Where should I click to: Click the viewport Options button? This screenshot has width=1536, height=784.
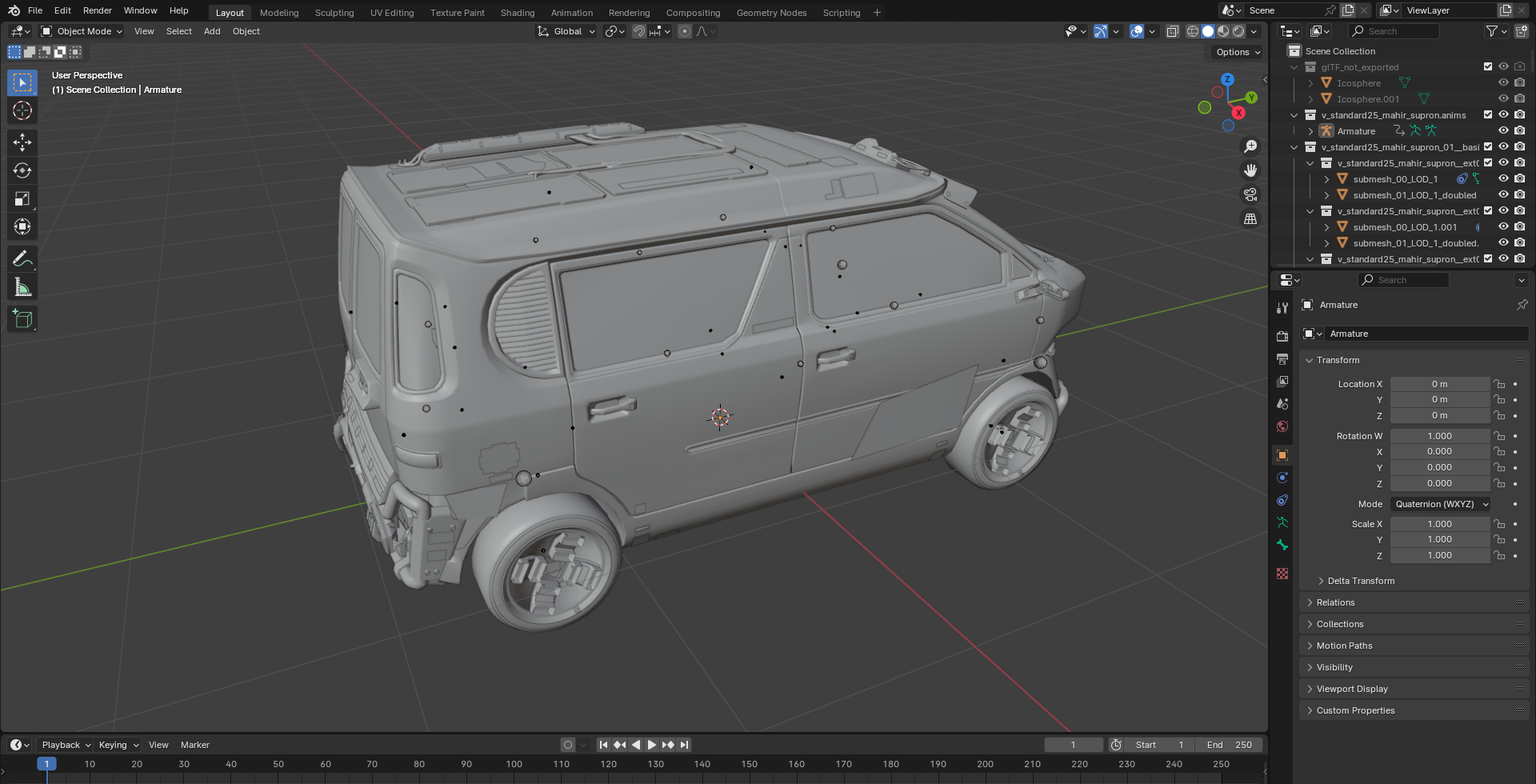[x=1237, y=52]
